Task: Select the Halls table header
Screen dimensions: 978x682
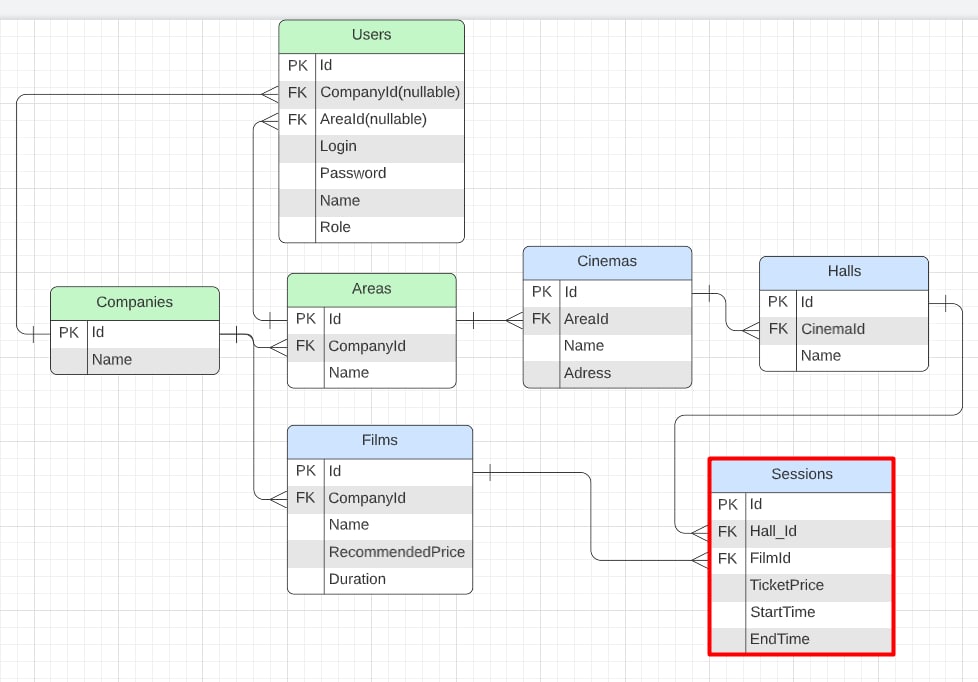Action: point(843,271)
